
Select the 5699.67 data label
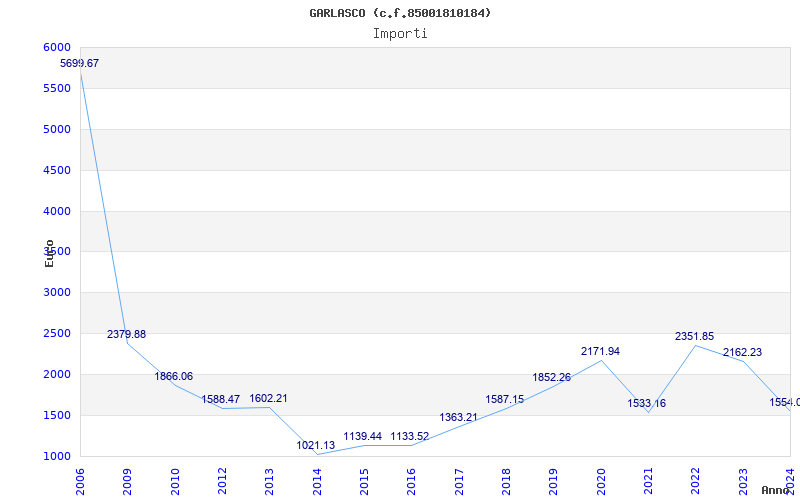[x=80, y=64]
